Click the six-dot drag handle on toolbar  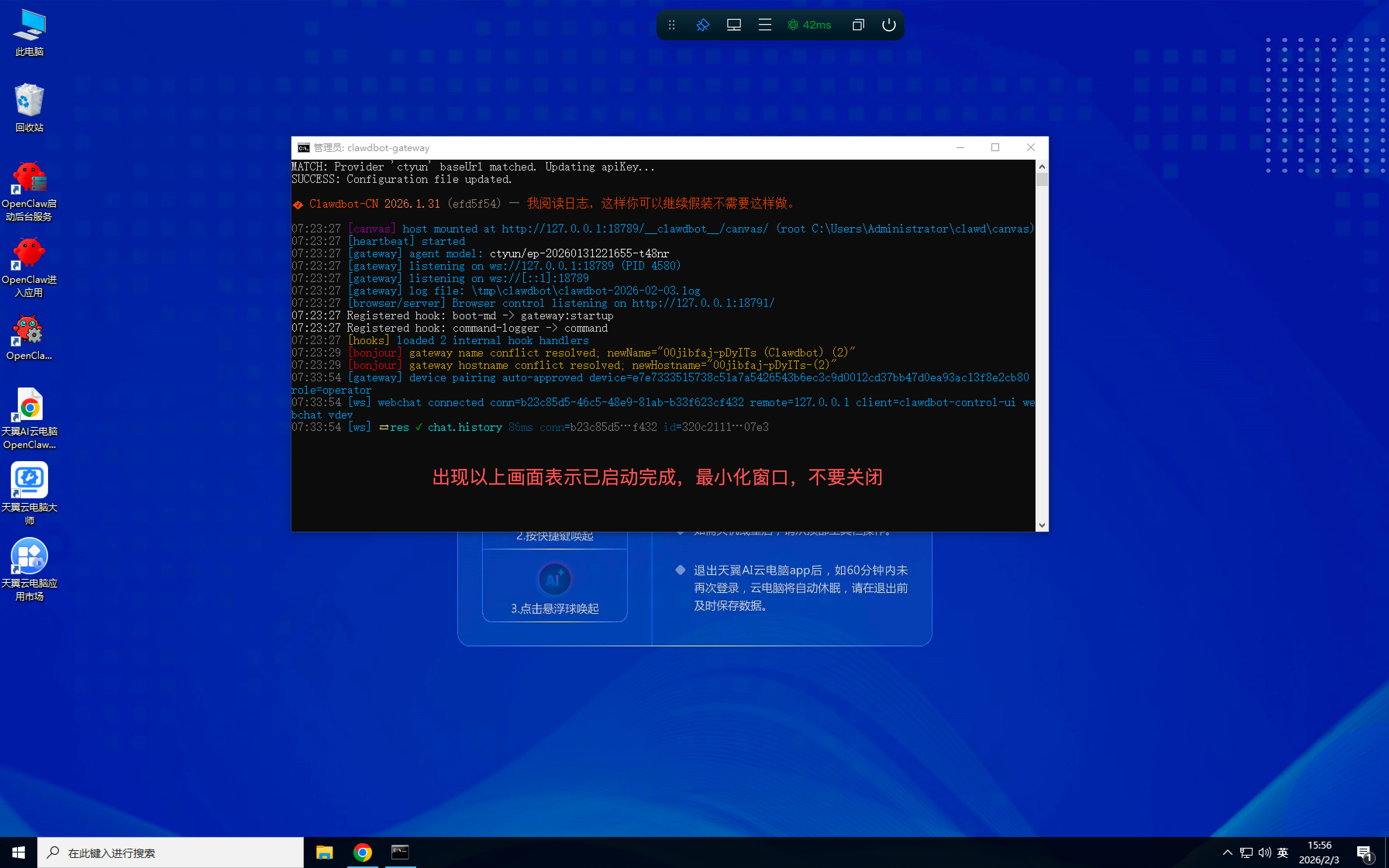click(672, 25)
